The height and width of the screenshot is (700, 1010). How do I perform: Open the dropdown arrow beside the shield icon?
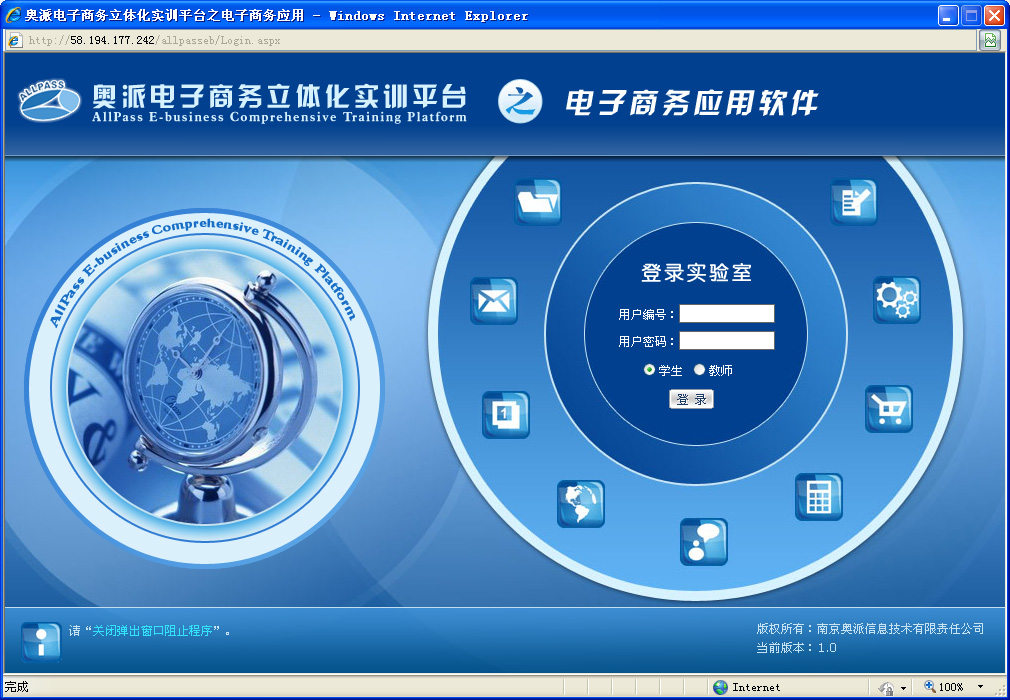pyautogui.click(x=903, y=688)
